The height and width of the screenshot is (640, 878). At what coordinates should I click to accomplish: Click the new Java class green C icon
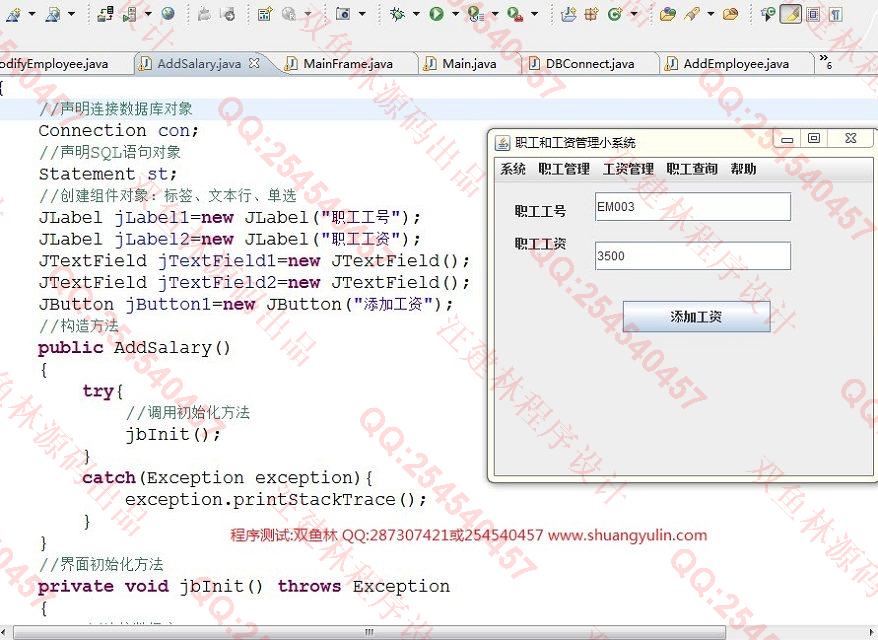tap(615, 14)
